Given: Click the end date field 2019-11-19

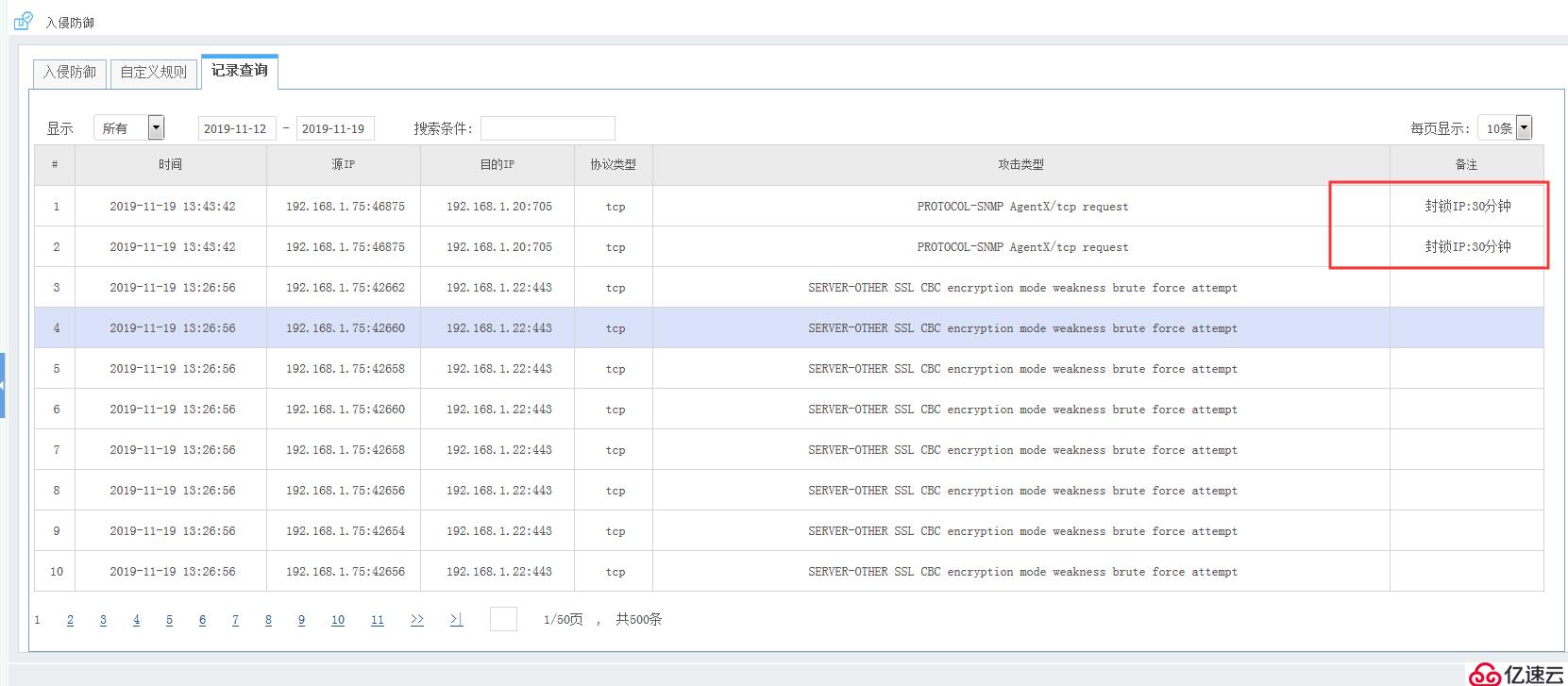Looking at the screenshot, I should (335, 128).
